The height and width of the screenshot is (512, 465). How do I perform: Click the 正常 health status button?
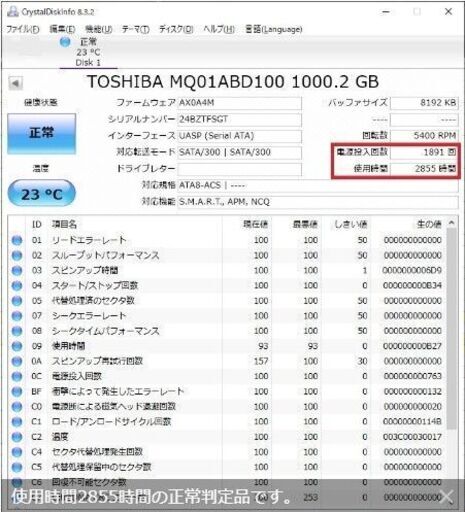[x=41, y=133]
